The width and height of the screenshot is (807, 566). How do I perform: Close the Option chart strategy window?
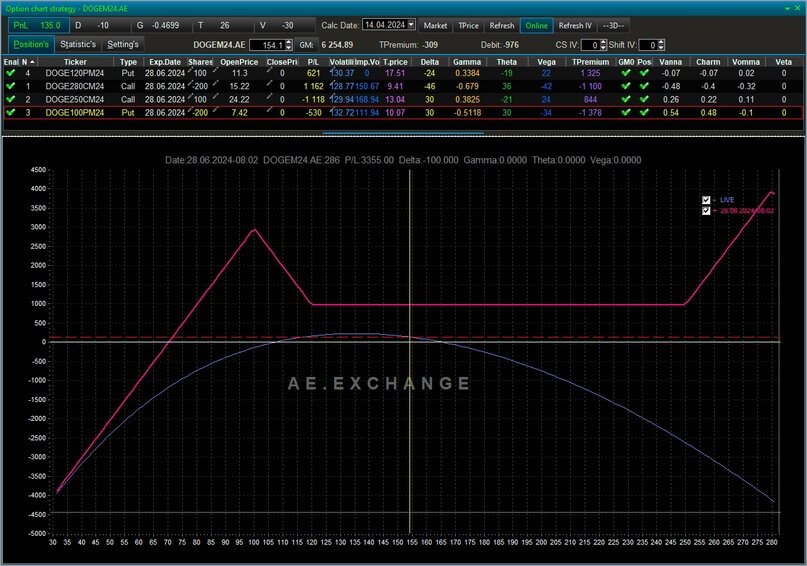coord(798,9)
